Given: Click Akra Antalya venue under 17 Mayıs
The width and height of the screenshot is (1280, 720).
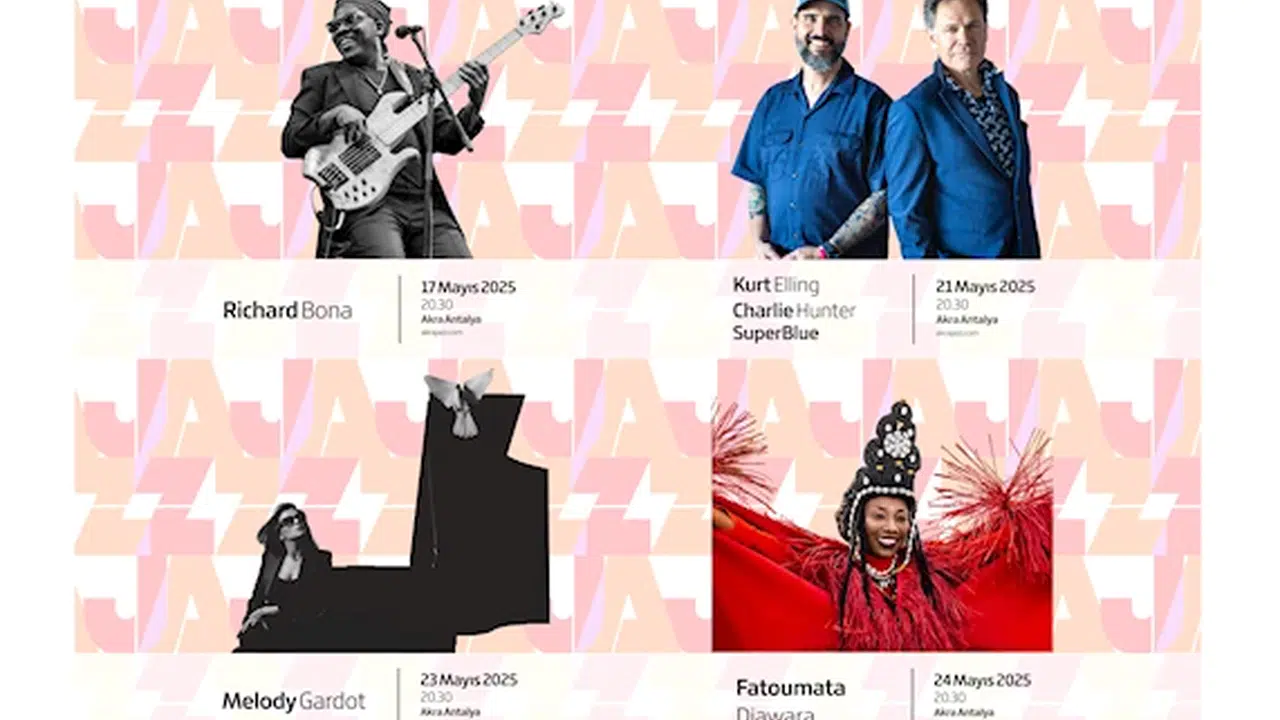Looking at the screenshot, I should point(451,320).
